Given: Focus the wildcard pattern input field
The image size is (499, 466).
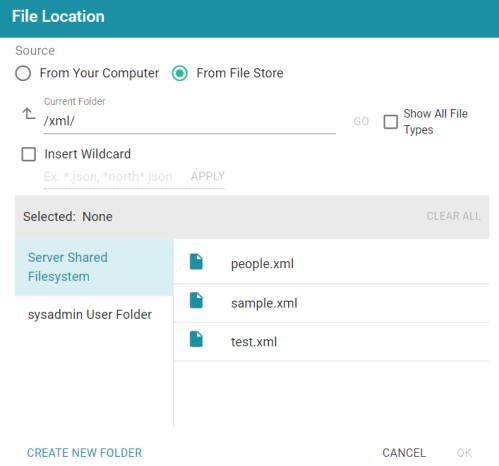Looking at the screenshot, I should pos(113,177).
